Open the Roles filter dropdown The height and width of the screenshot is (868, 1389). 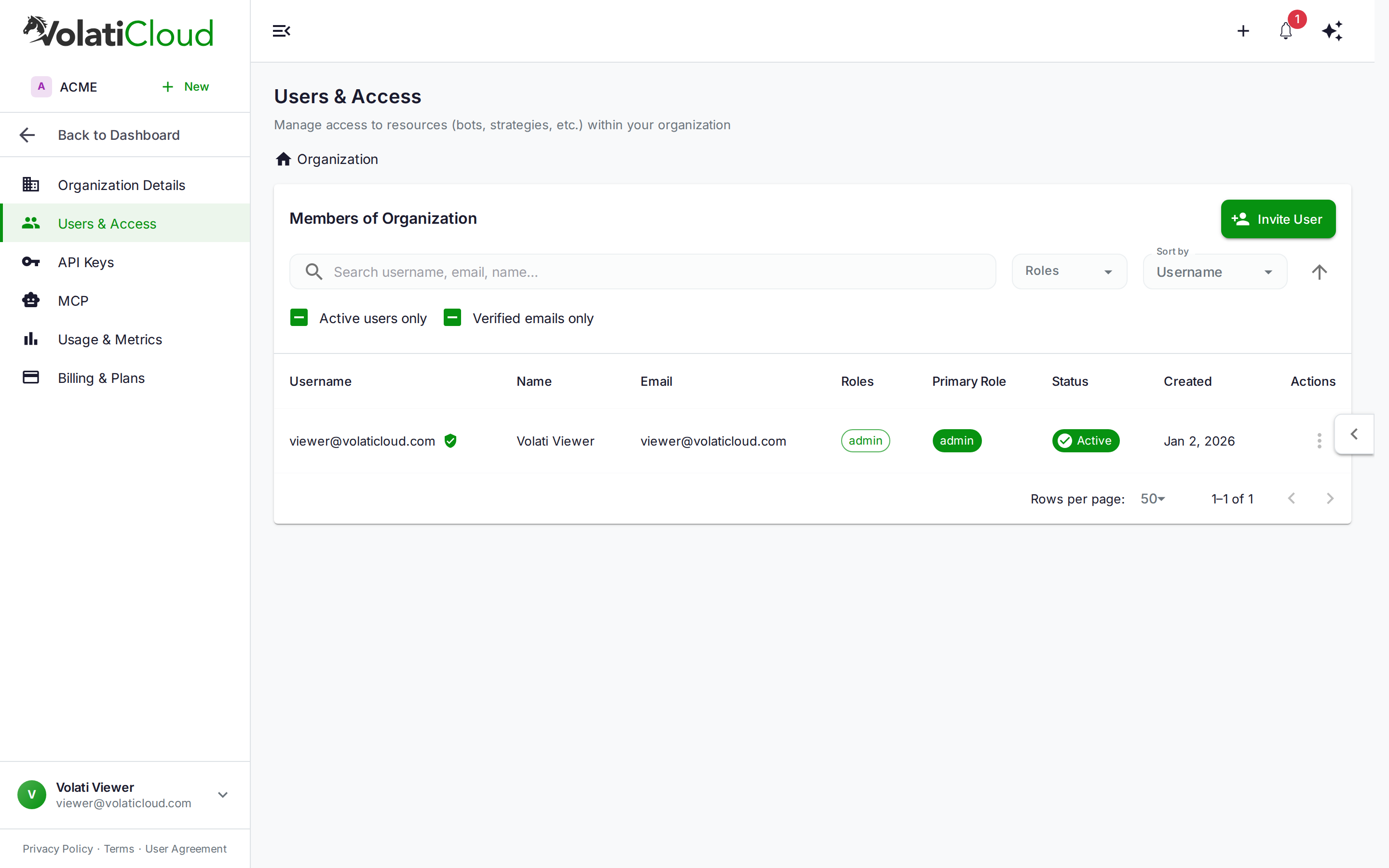1069,271
